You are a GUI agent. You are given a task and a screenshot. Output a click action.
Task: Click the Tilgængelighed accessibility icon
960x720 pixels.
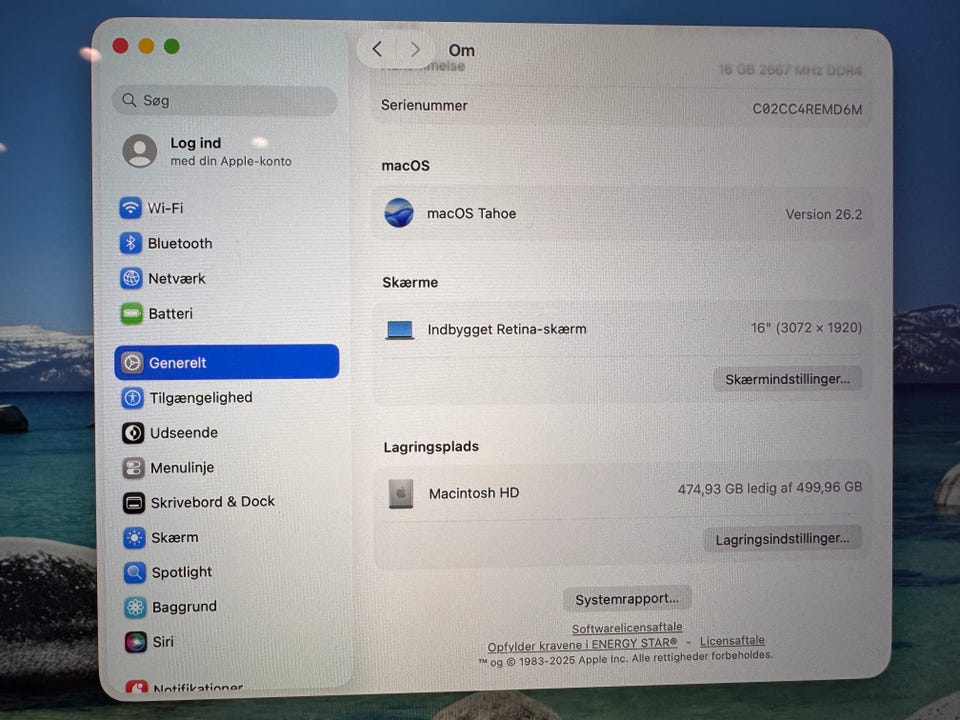pyautogui.click(x=133, y=398)
